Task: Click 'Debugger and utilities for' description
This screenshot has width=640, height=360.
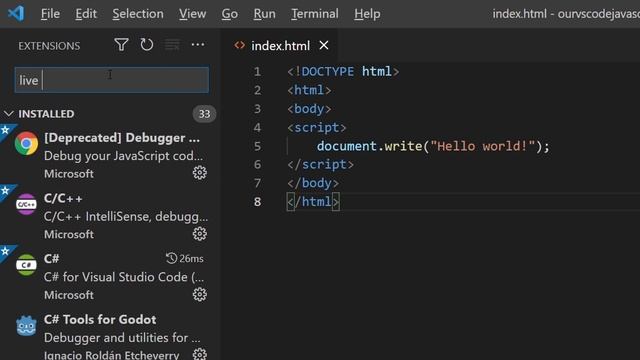Action: point(122,338)
